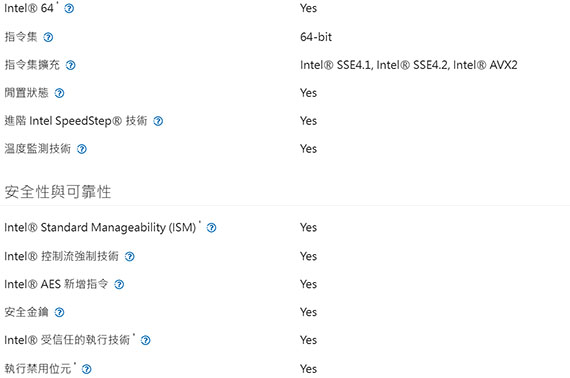The image size is (570, 378).
Task: Open the 溫度監測技術 help icon
Action: click(82, 149)
